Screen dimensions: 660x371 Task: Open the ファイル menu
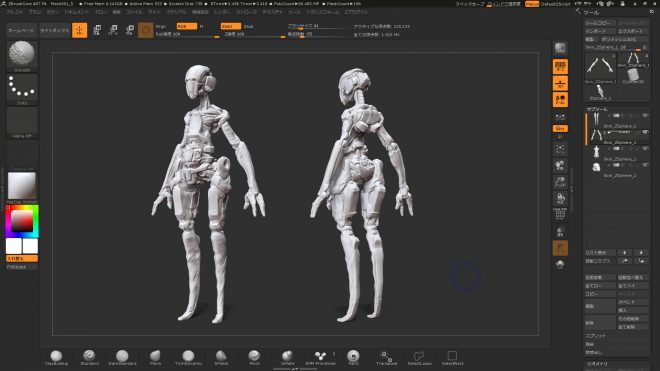pyautogui.click(x=134, y=12)
